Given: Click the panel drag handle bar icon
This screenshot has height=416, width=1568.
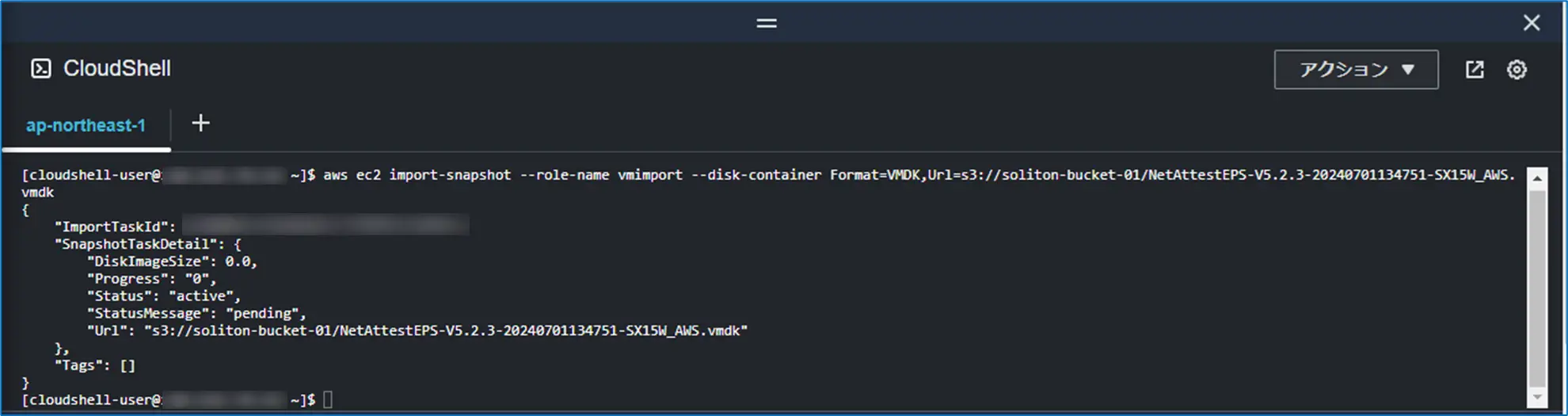Looking at the screenshot, I should 766,23.
